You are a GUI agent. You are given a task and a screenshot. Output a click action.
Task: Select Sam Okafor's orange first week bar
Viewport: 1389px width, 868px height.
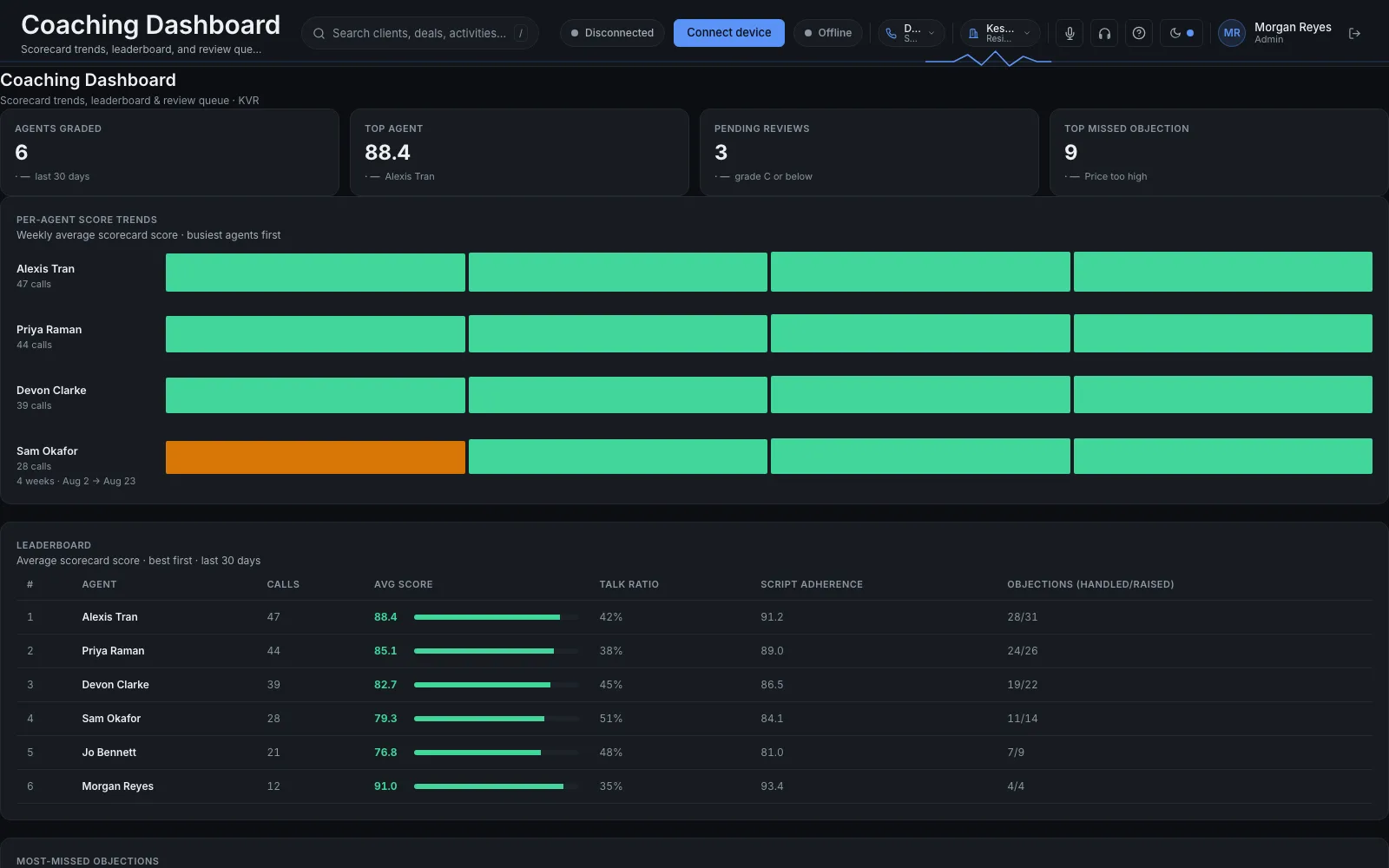[x=315, y=457]
